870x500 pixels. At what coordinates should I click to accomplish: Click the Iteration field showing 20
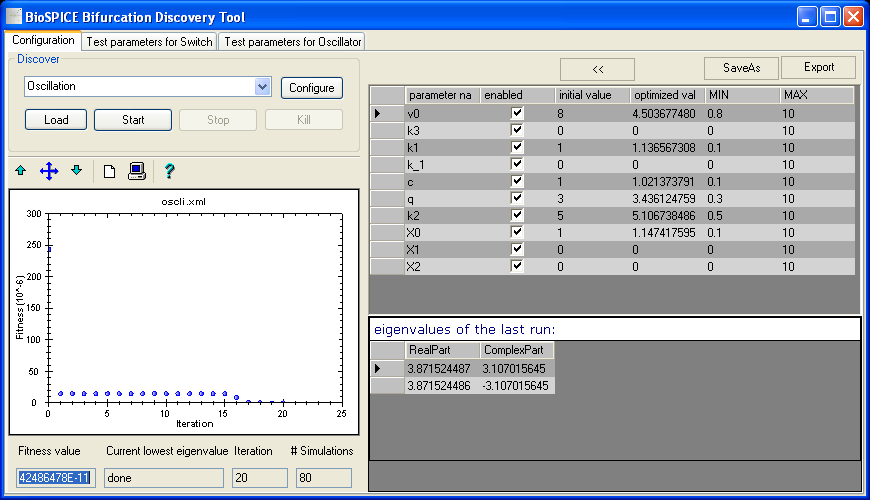(260, 478)
